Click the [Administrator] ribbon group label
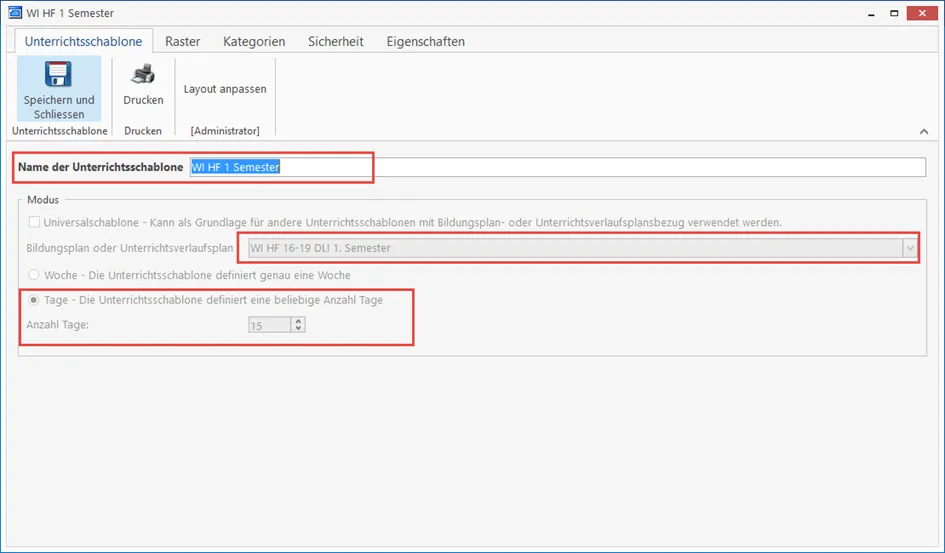 click(x=225, y=131)
